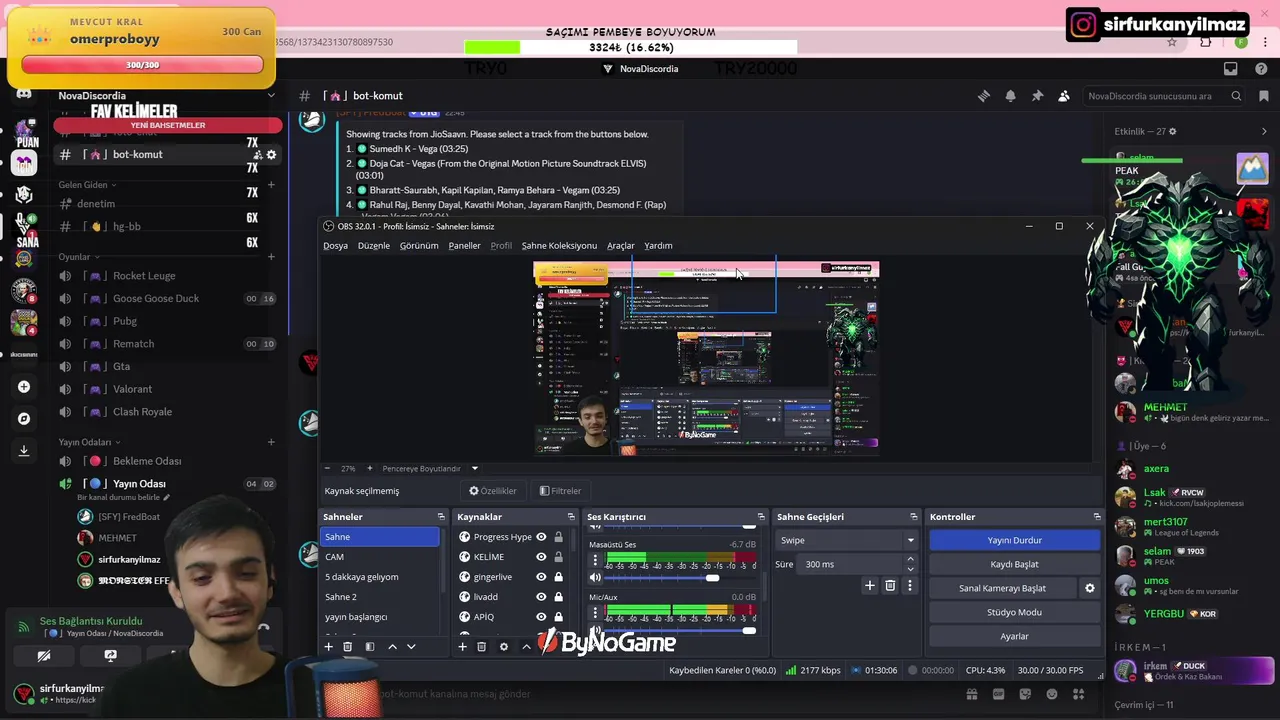Add a server with Discord plus button
Image resolution: width=1280 pixels, height=720 pixels.
[24, 387]
